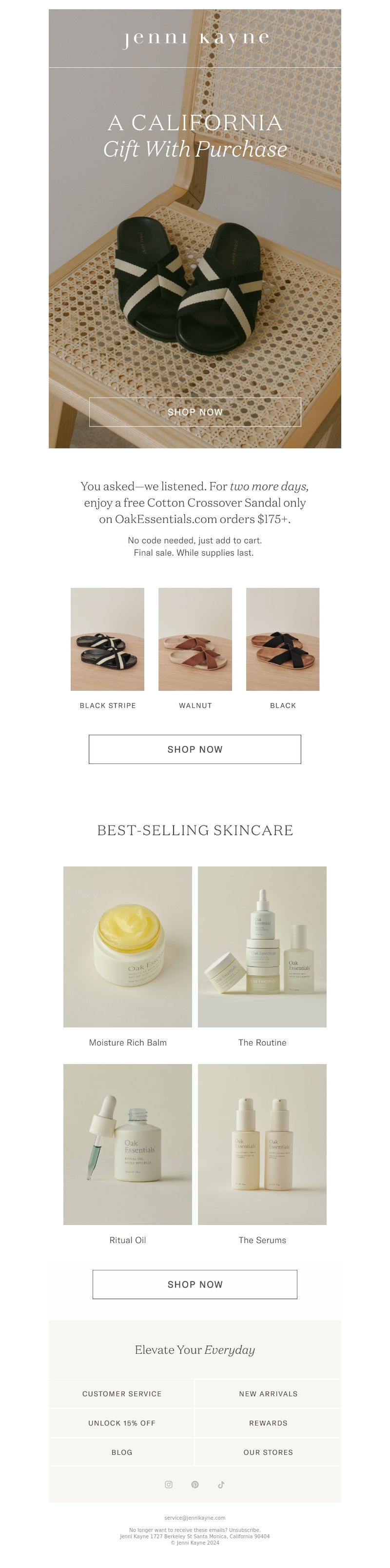Open the Moisture Rich Balm product image
This screenshot has width=390, height=1568.
[x=127, y=946]
